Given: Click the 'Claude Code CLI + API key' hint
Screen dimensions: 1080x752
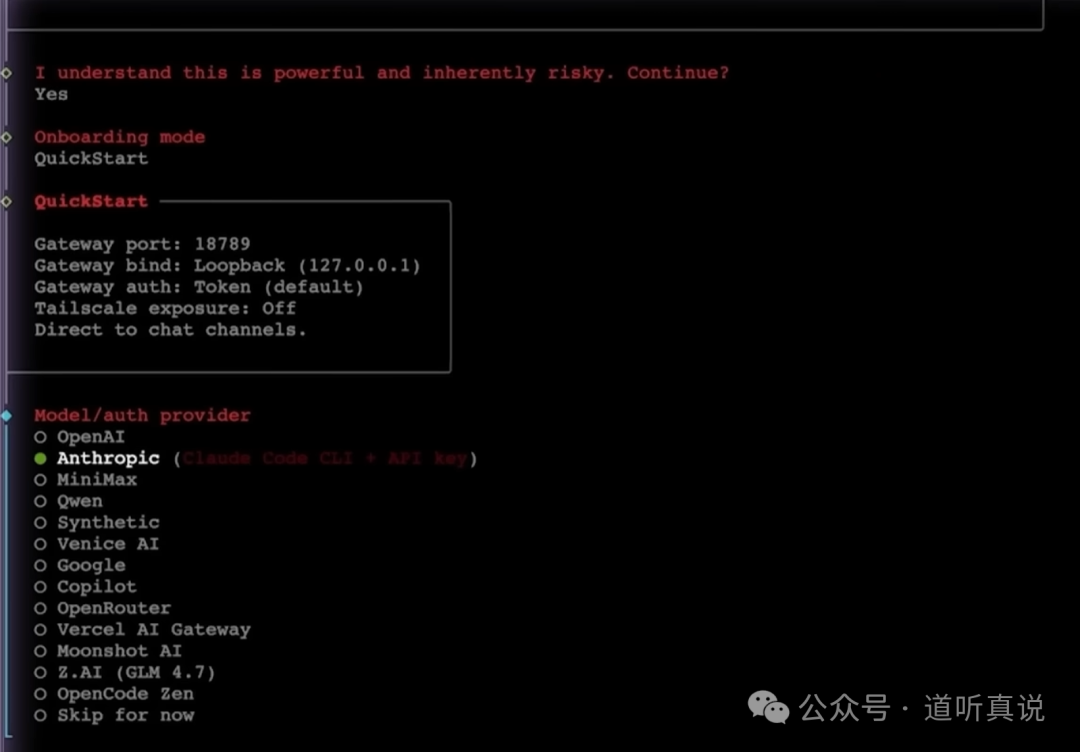Looking at the screenshot, I should tap(325, 458).
